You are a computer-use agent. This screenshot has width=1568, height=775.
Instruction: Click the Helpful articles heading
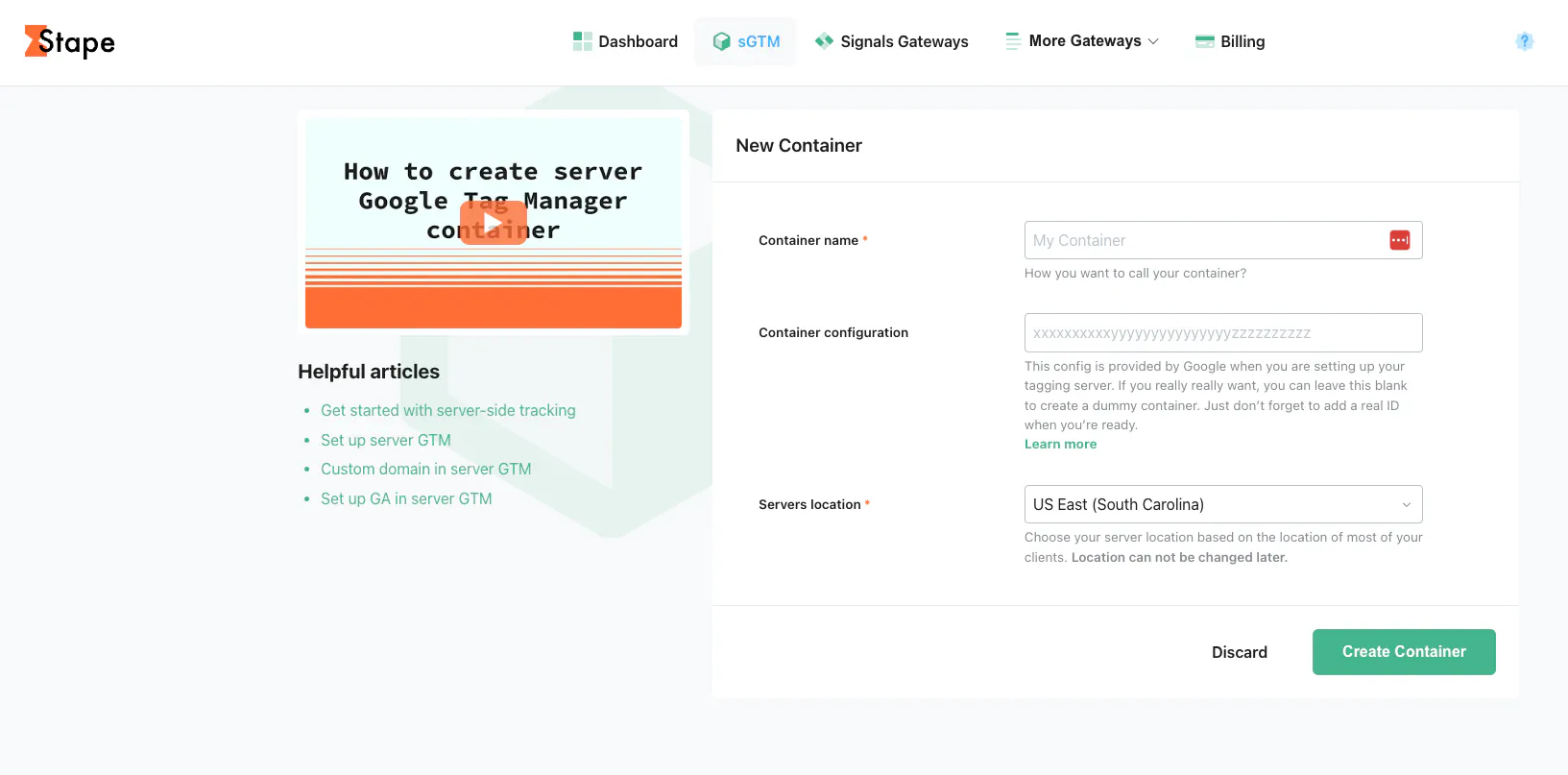coord(369,372)
